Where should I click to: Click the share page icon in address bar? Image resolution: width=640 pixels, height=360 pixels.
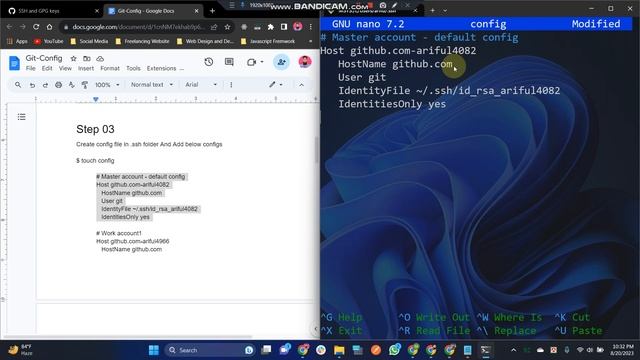pyautogui.click(x=214, y=27)
